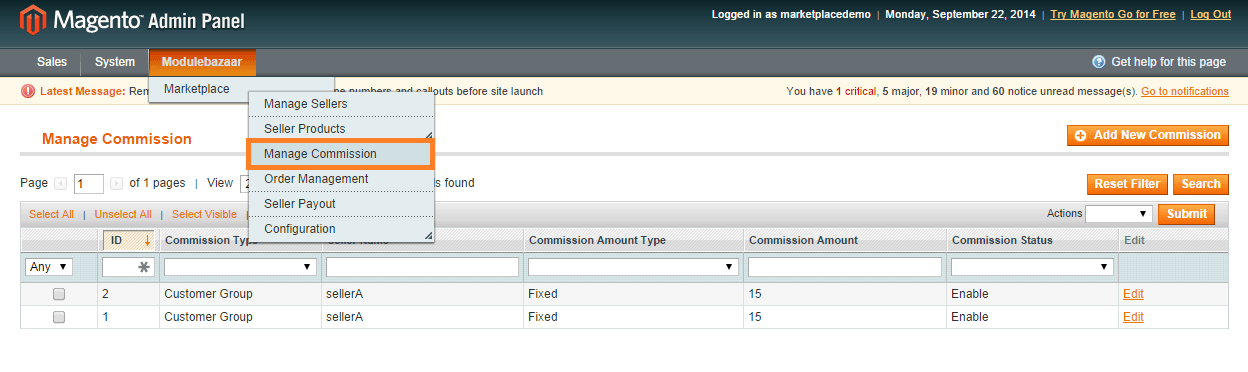Click the help question mark icon
1248x372 pixels.
(x=1099, y=62)
